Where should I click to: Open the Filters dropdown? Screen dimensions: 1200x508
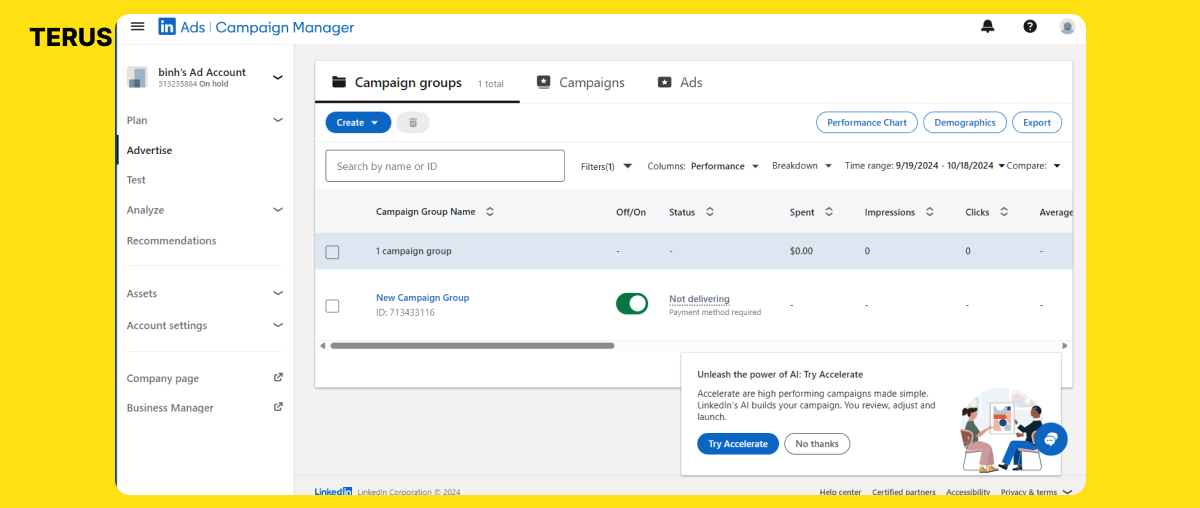click(606, 166)
